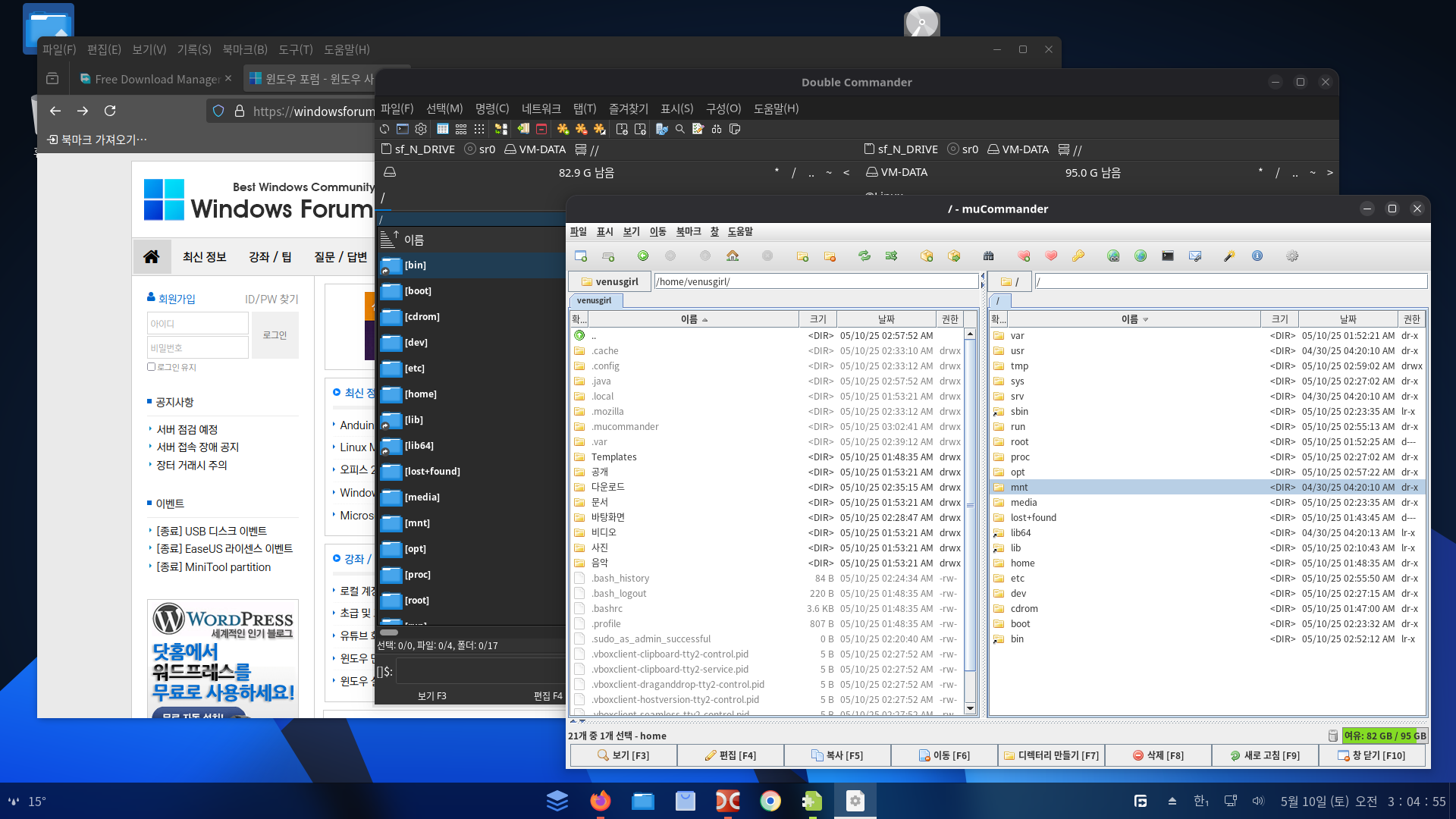Click the search magnifier in Double Commander toolbar
This screenshot has width=1456, height=819.
(x=680, y=129)
